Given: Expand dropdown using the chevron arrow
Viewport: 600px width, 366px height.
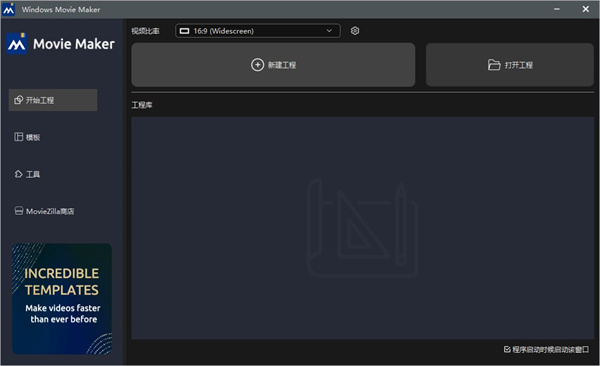Looking at the screenshot, I should coord(329,31).
